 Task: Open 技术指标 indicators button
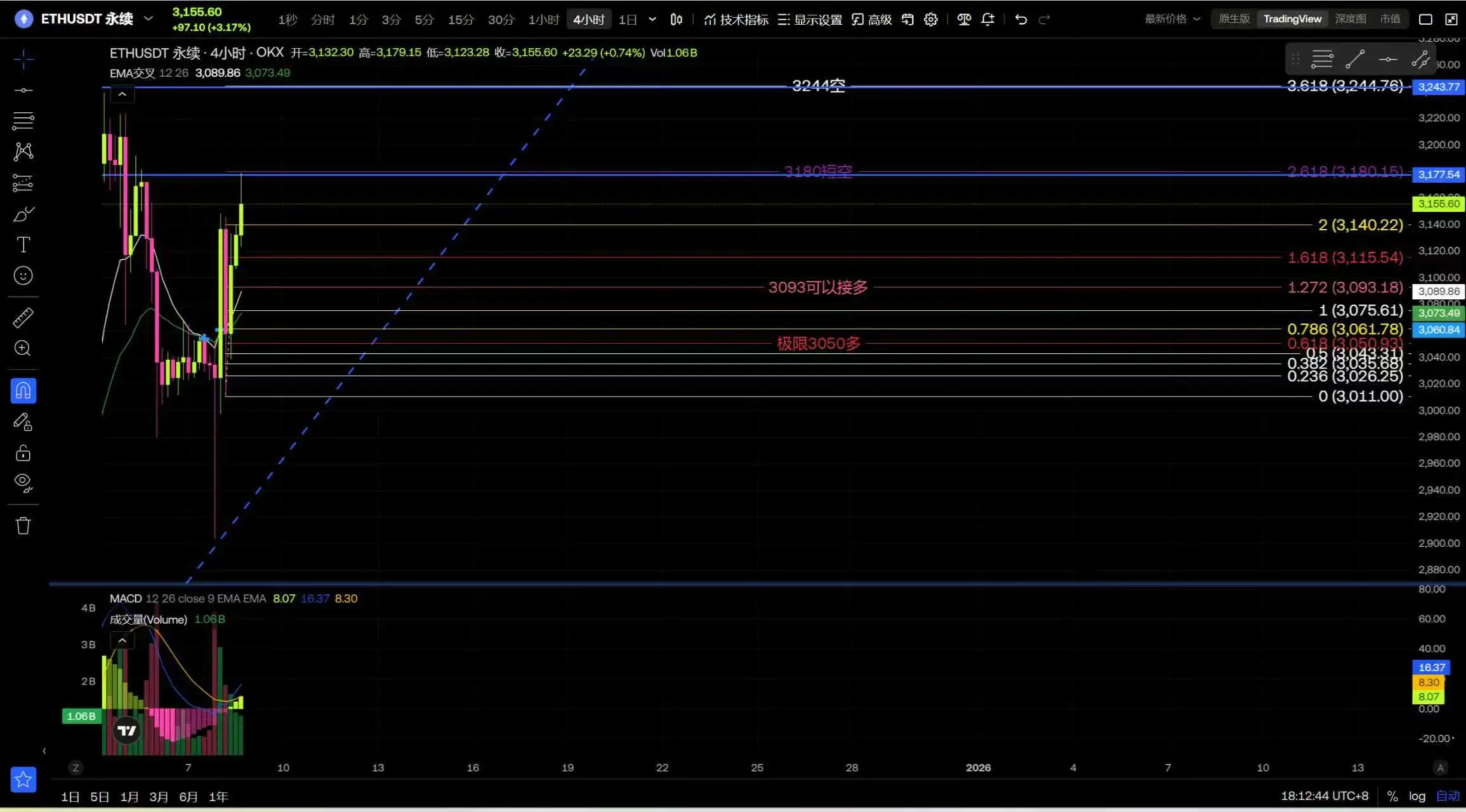[736, 20]
